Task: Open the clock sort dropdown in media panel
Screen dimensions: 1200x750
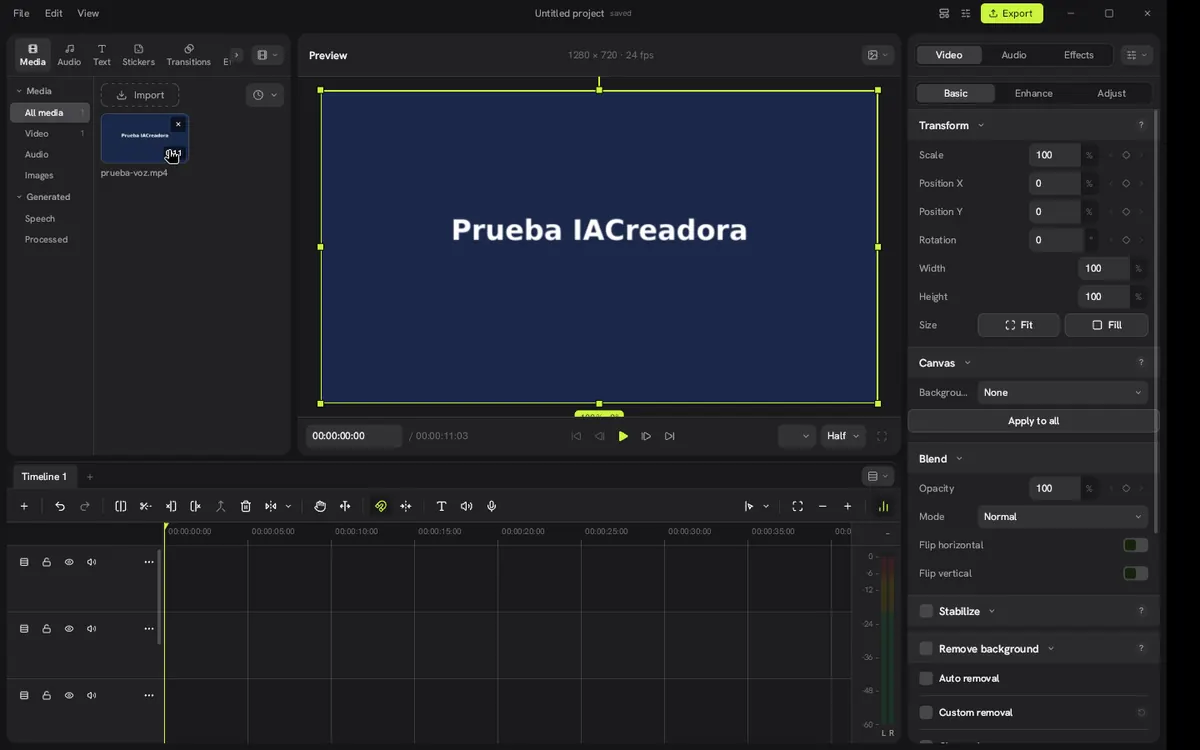Action: point(265,95)
